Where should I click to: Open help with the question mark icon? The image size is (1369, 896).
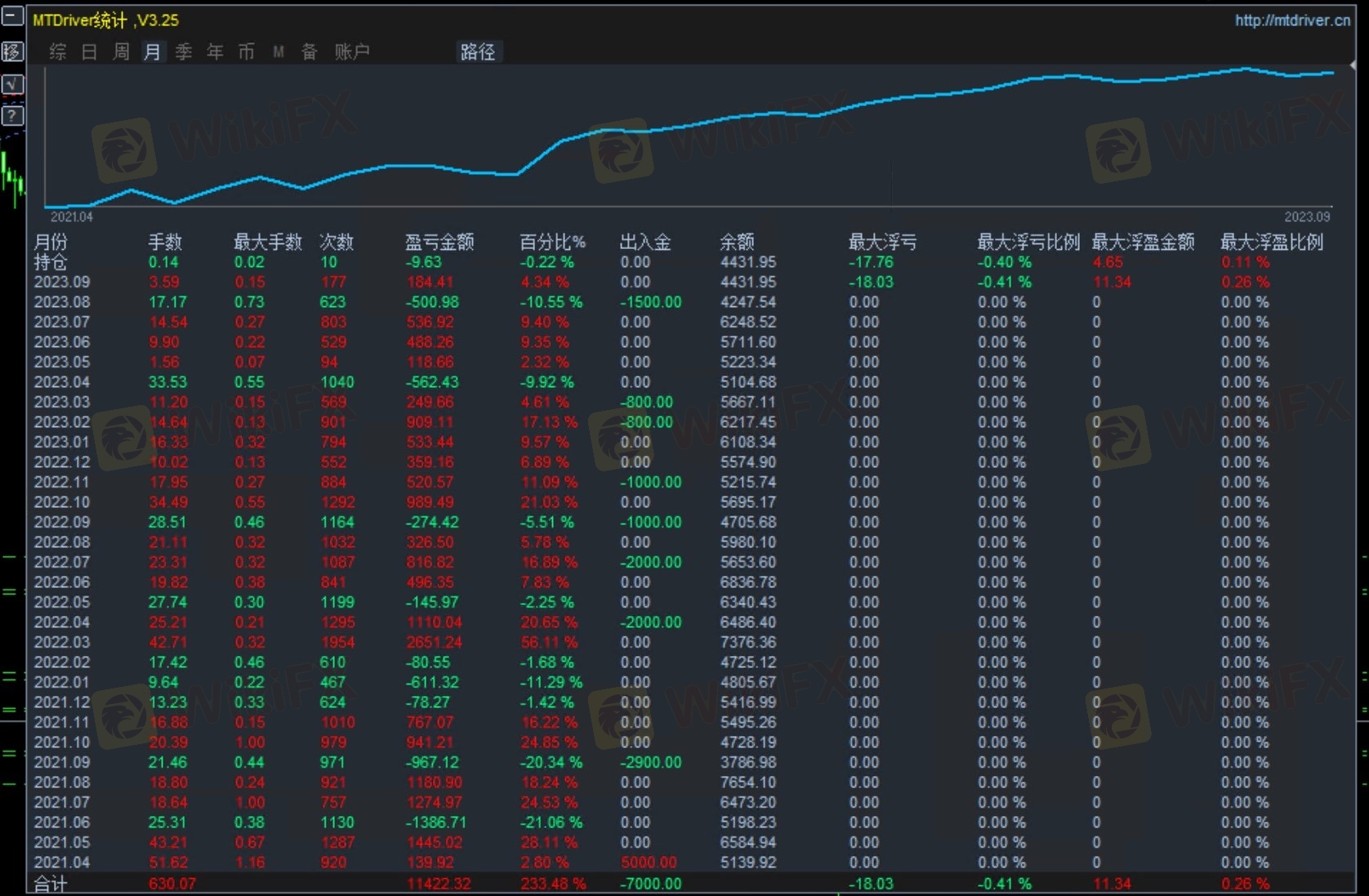tap(12, 115)
